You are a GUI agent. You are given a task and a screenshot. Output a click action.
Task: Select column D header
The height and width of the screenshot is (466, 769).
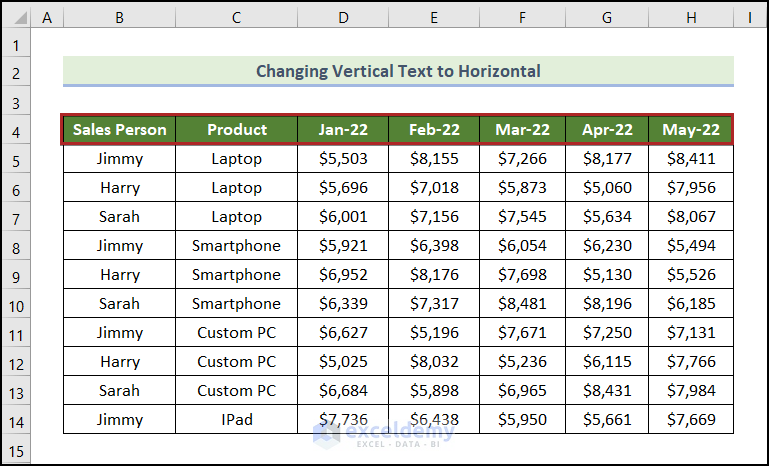point(343,16)
